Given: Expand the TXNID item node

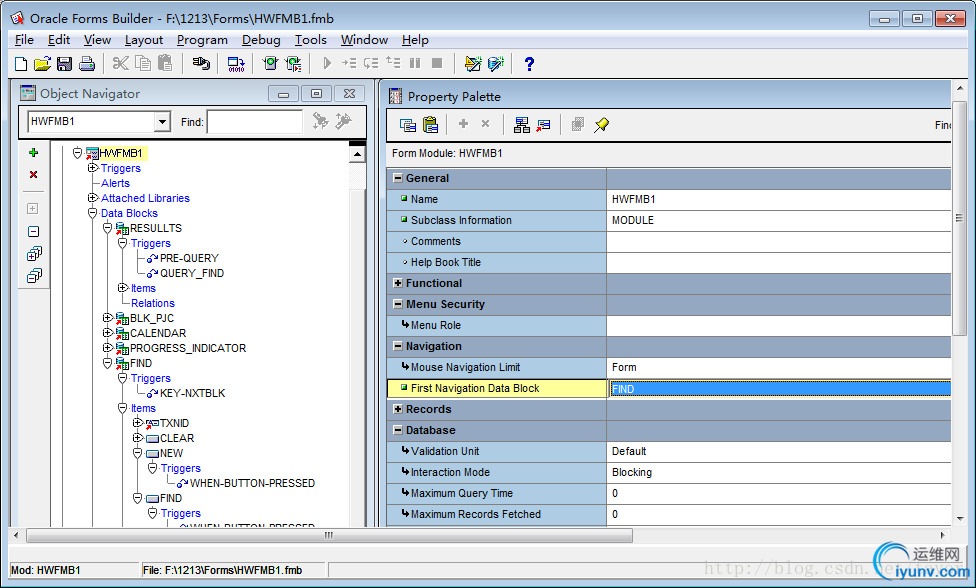Looking at the screenshot, I should click(138, 423).
